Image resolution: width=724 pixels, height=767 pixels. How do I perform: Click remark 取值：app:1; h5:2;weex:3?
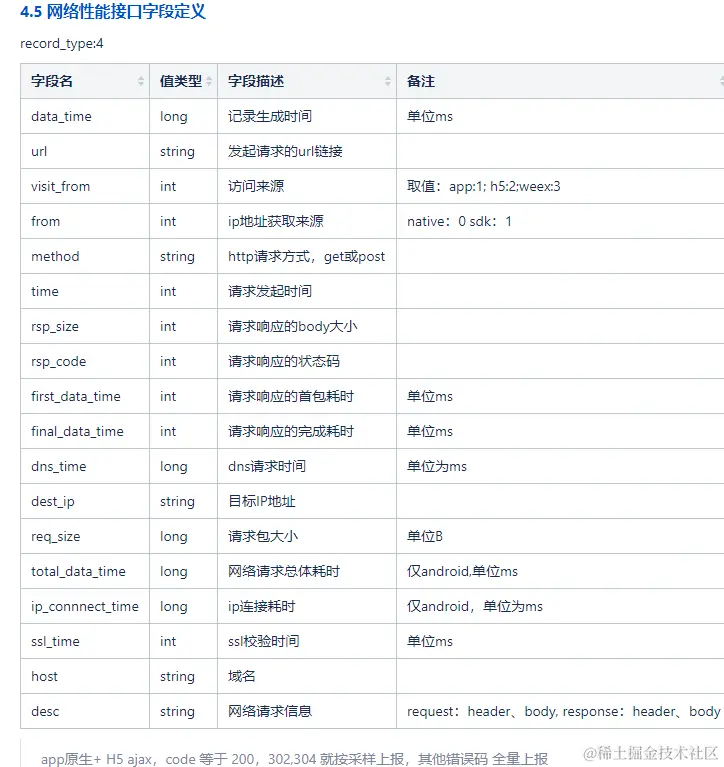pyautogui.click(x=483, y=186)
